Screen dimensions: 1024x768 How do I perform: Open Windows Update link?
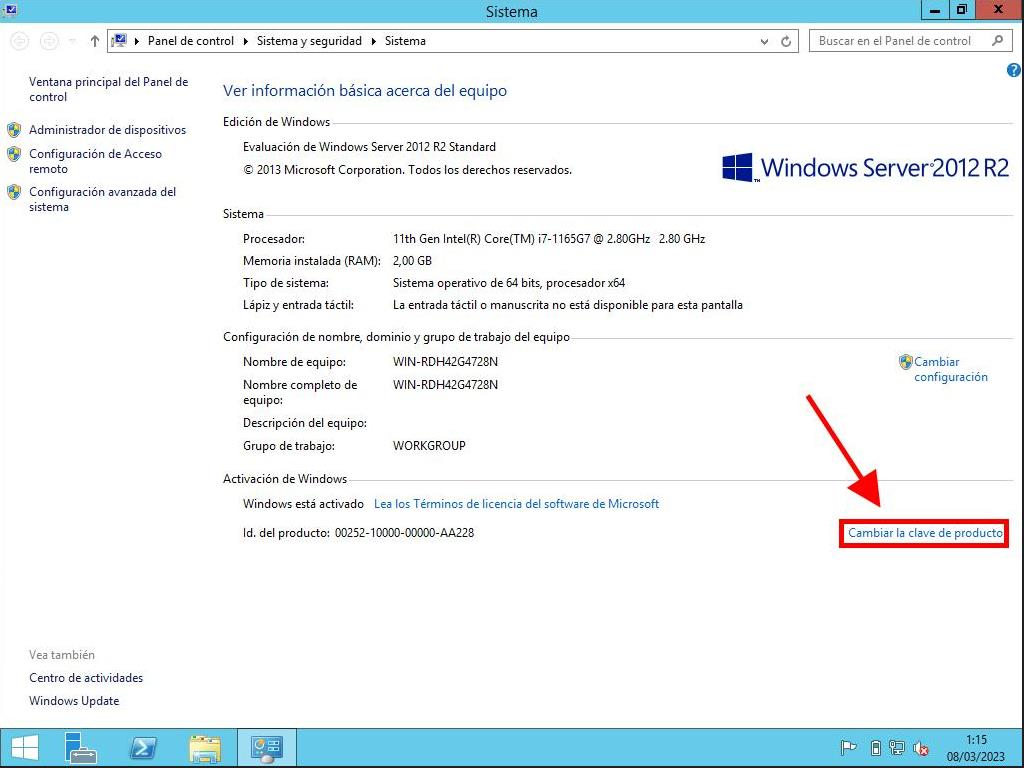[x=74, y=701]
